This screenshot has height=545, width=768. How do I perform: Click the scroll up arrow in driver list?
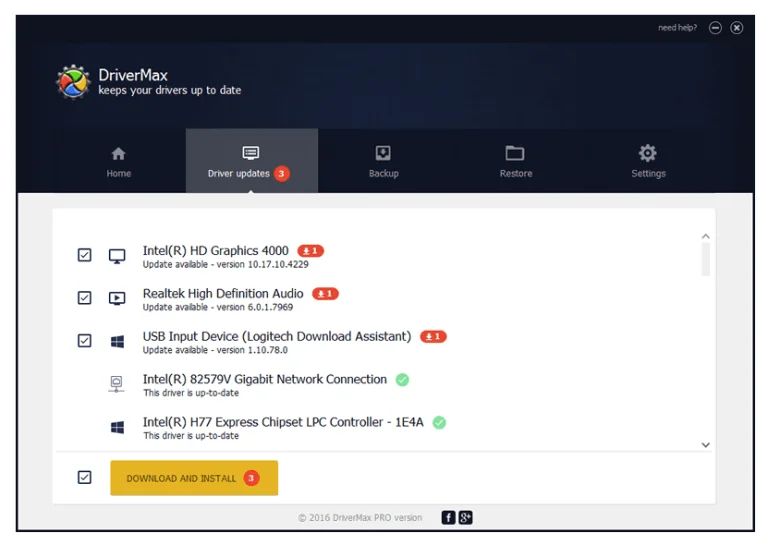(705, 237)
